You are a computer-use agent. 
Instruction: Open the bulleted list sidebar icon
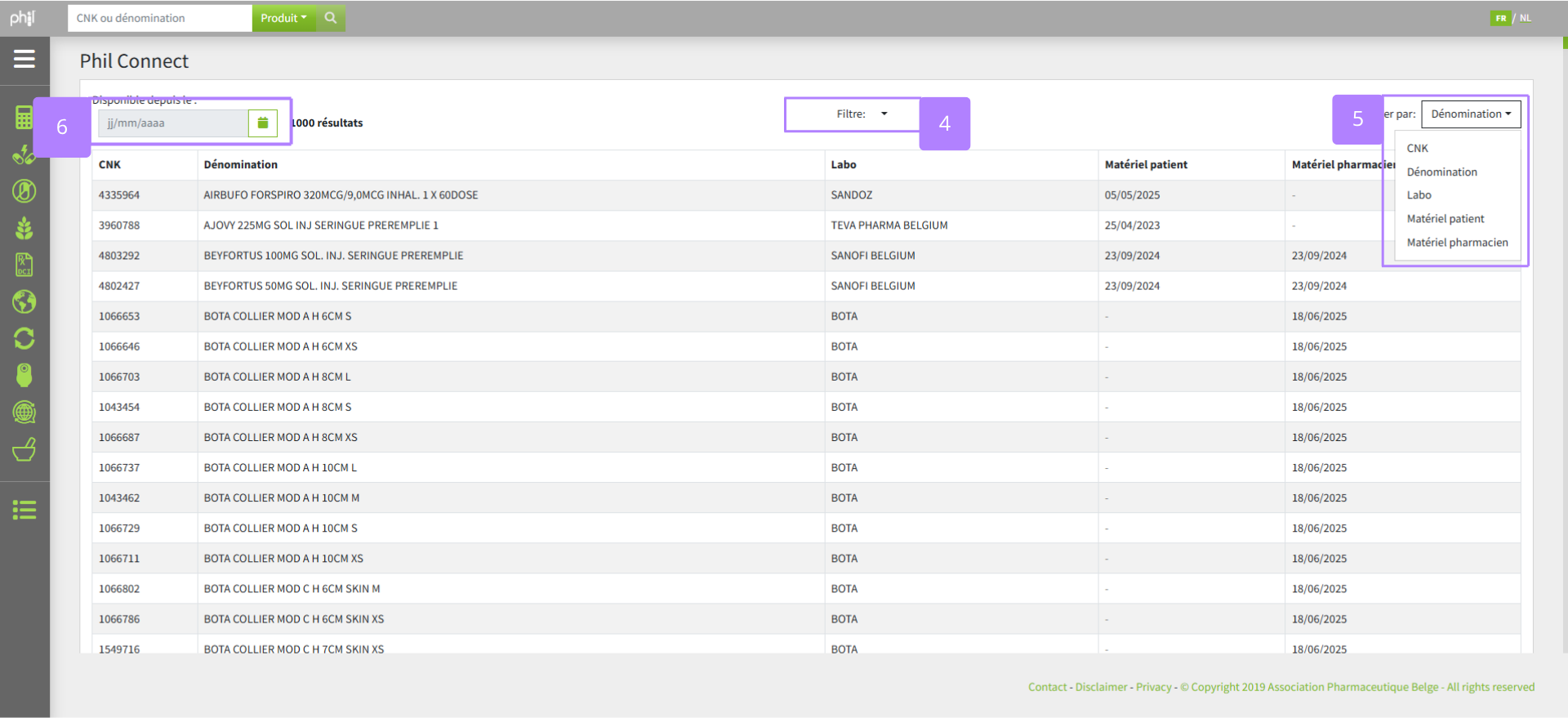[24, 511]
